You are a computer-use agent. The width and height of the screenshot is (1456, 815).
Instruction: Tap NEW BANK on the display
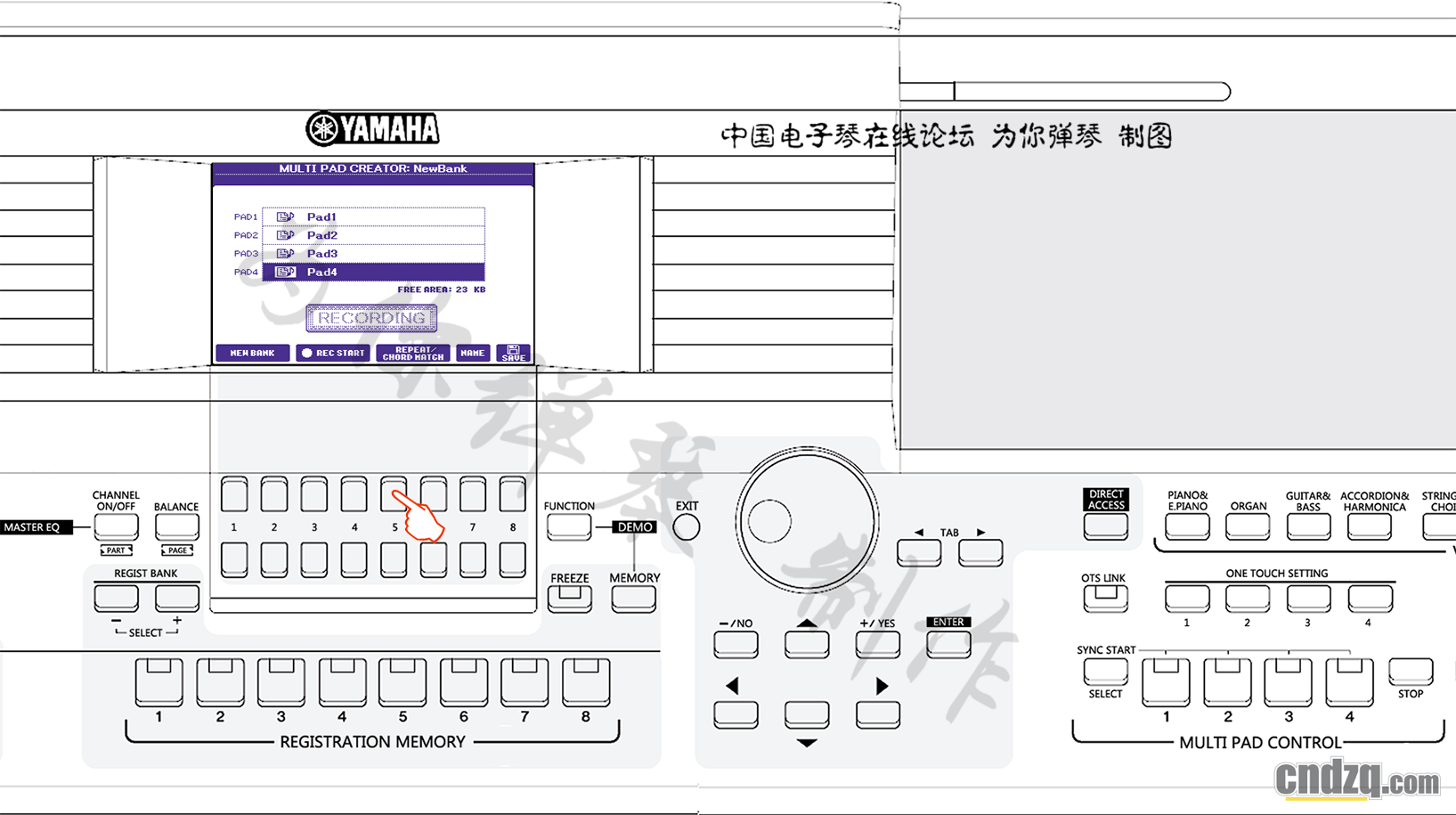(x=253, y=353)
